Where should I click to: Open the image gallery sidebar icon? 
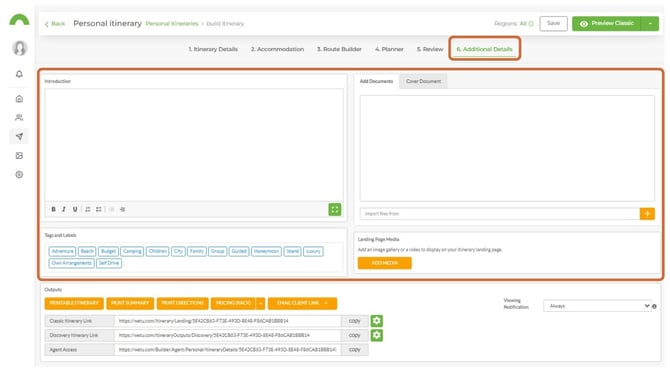click(x=19, y=156)
